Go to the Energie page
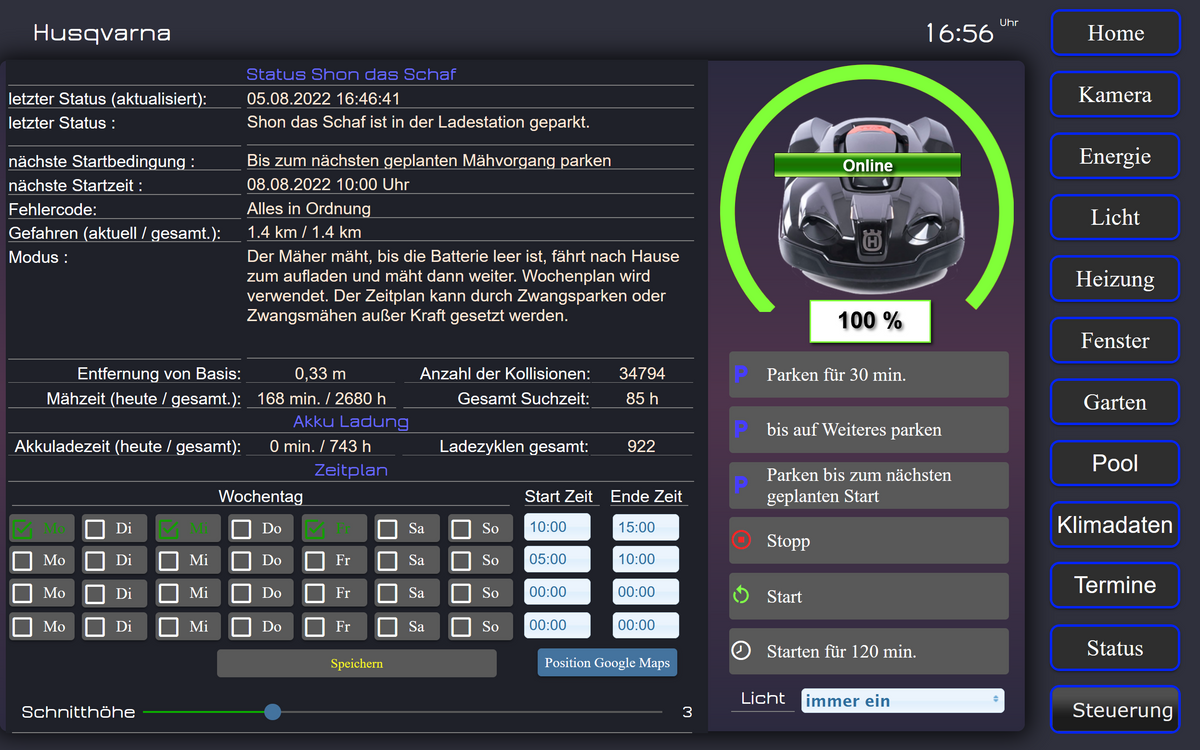Image resolution: width=1200 pixels, height=750 pixels. point(1115,156)
